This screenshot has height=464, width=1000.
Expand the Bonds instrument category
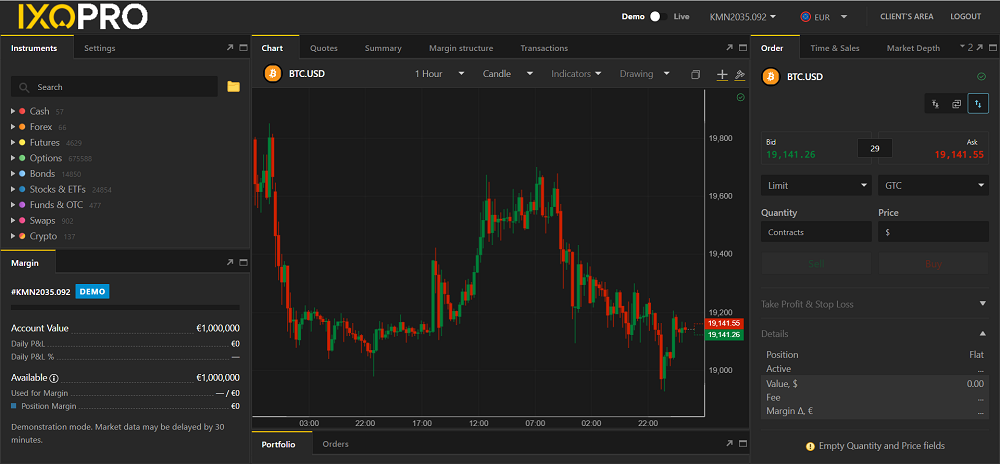[x=13, y=174]
